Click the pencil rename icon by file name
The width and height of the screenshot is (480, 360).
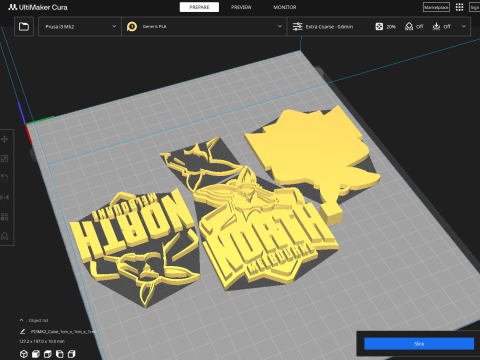click(x=23, y=331)
